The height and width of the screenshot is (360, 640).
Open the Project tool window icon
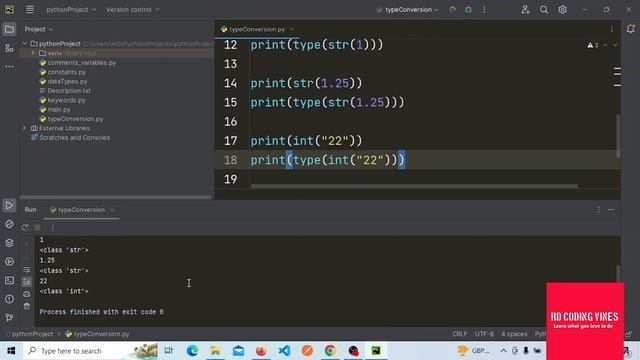point(9,29)
